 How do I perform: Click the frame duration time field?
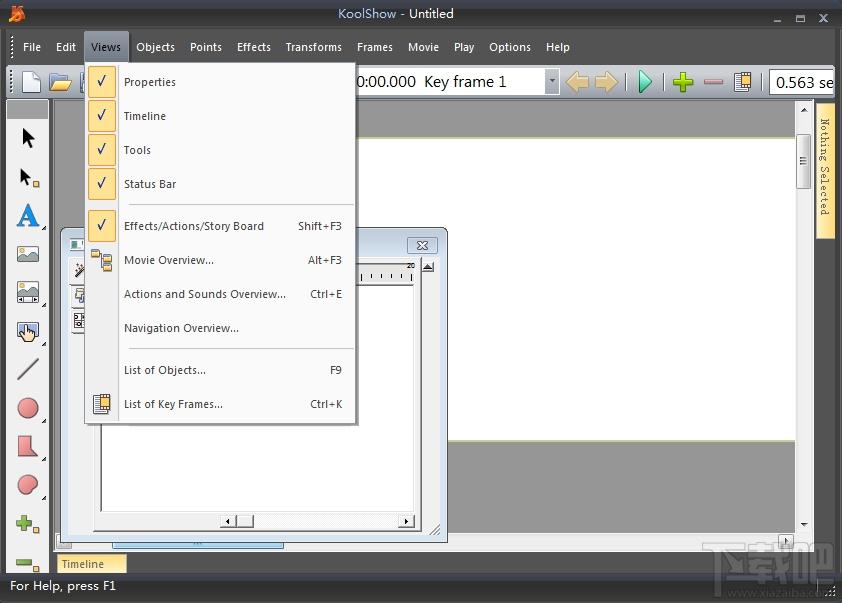801,82
